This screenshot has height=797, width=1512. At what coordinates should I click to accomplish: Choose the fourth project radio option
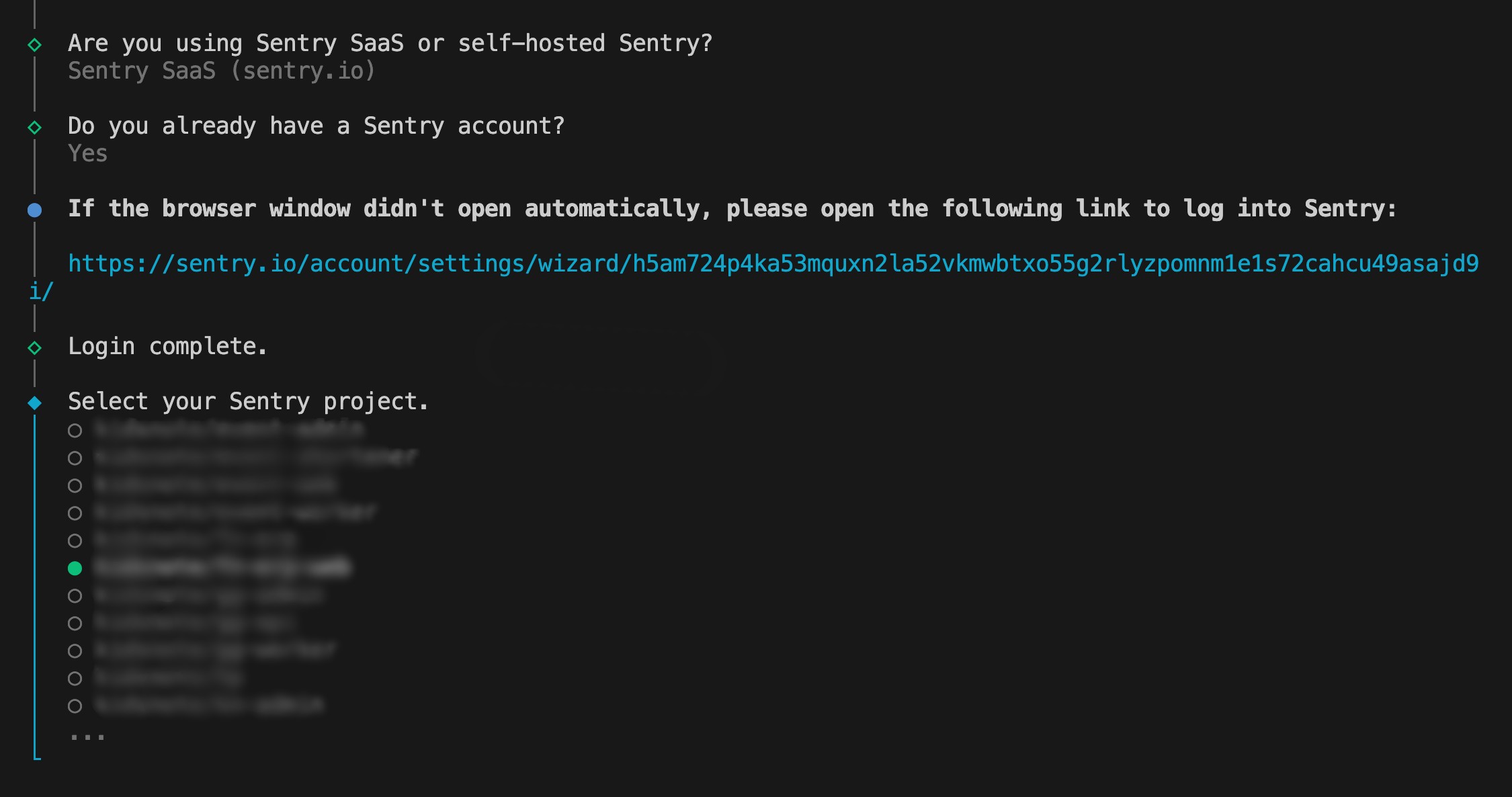tap(75, 513)
